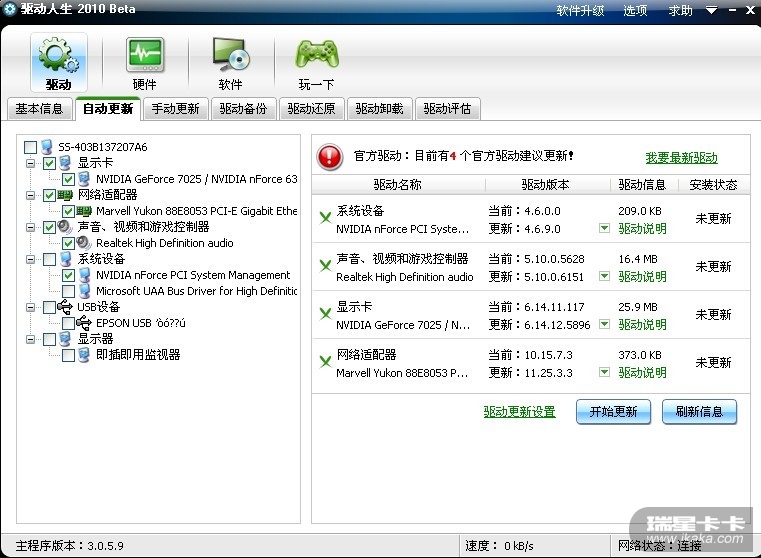The image size is (761, 558).
Task: Click the 安装状态 column header
Action: pyautogui.click(x=713, y=185)
